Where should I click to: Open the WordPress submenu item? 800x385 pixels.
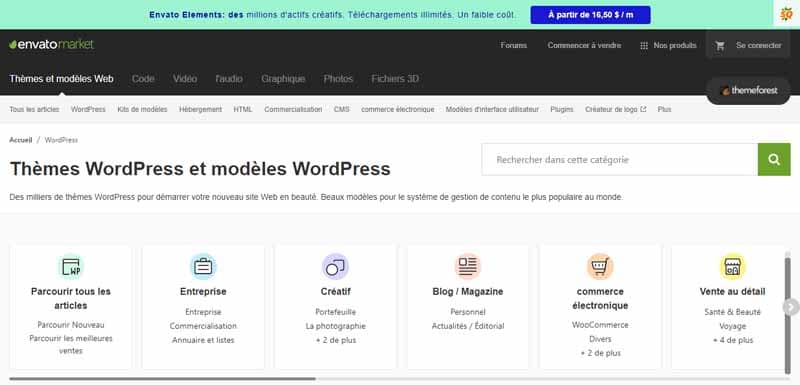88,109
